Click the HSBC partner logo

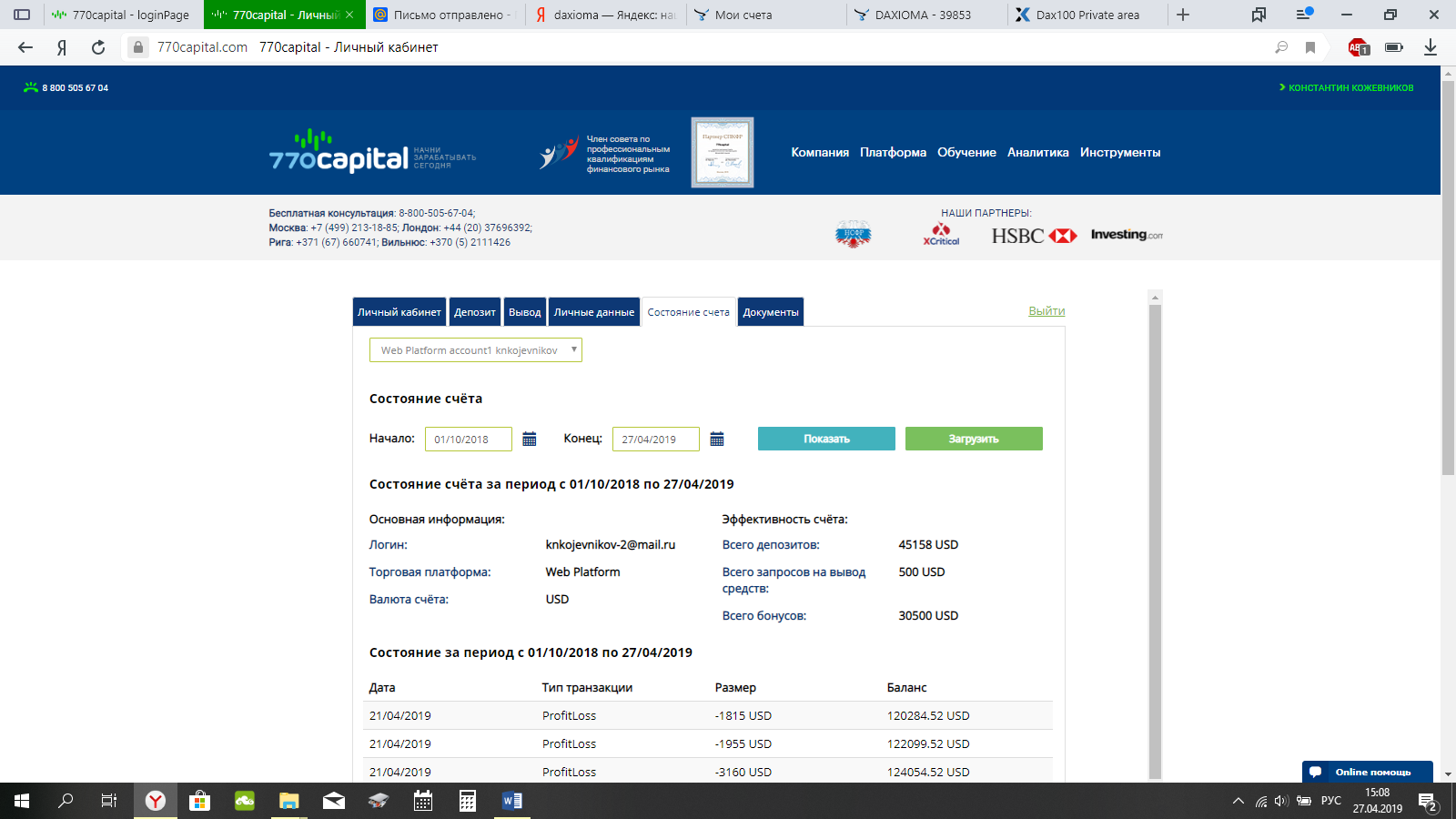click(1034, 236)
